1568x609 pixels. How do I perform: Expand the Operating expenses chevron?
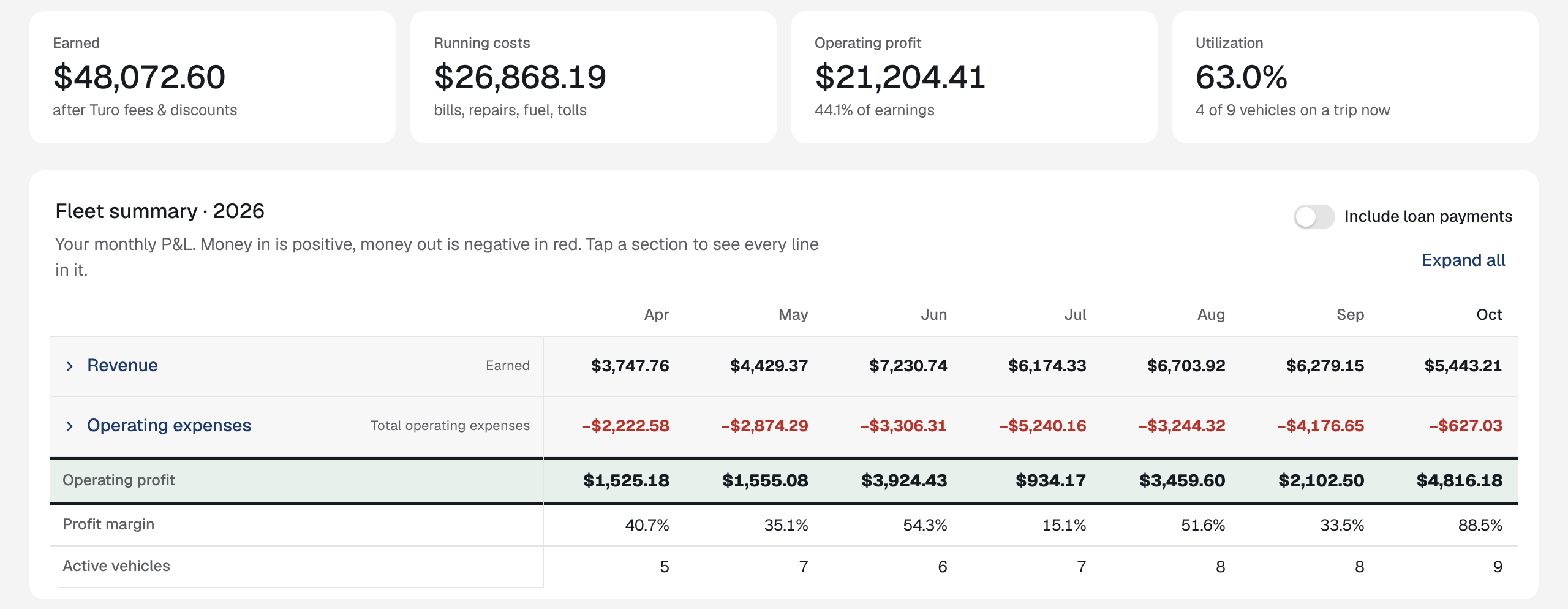[70, 426]
